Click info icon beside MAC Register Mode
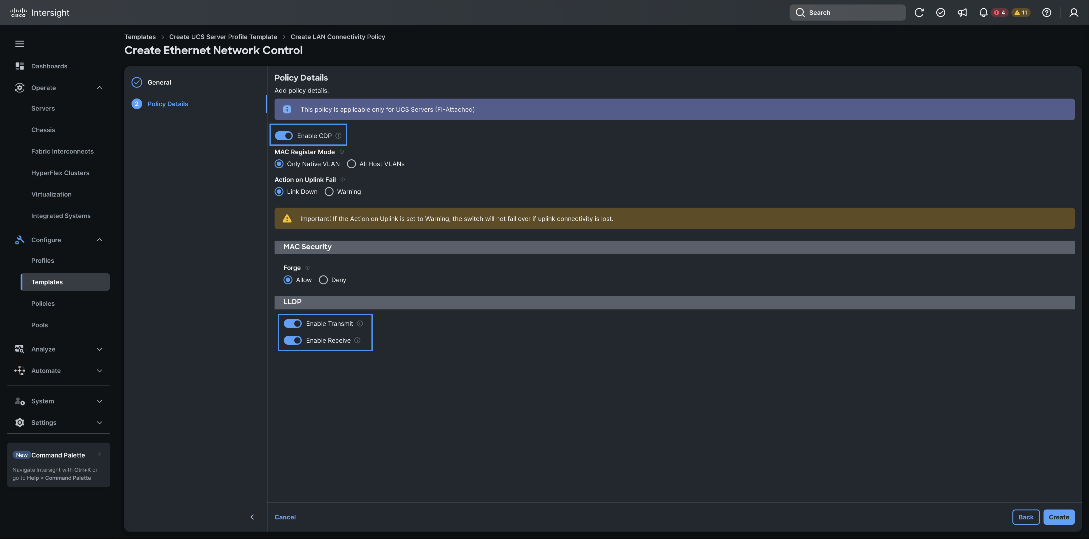The image size is (1089, 539). click(x=342, y=151)
